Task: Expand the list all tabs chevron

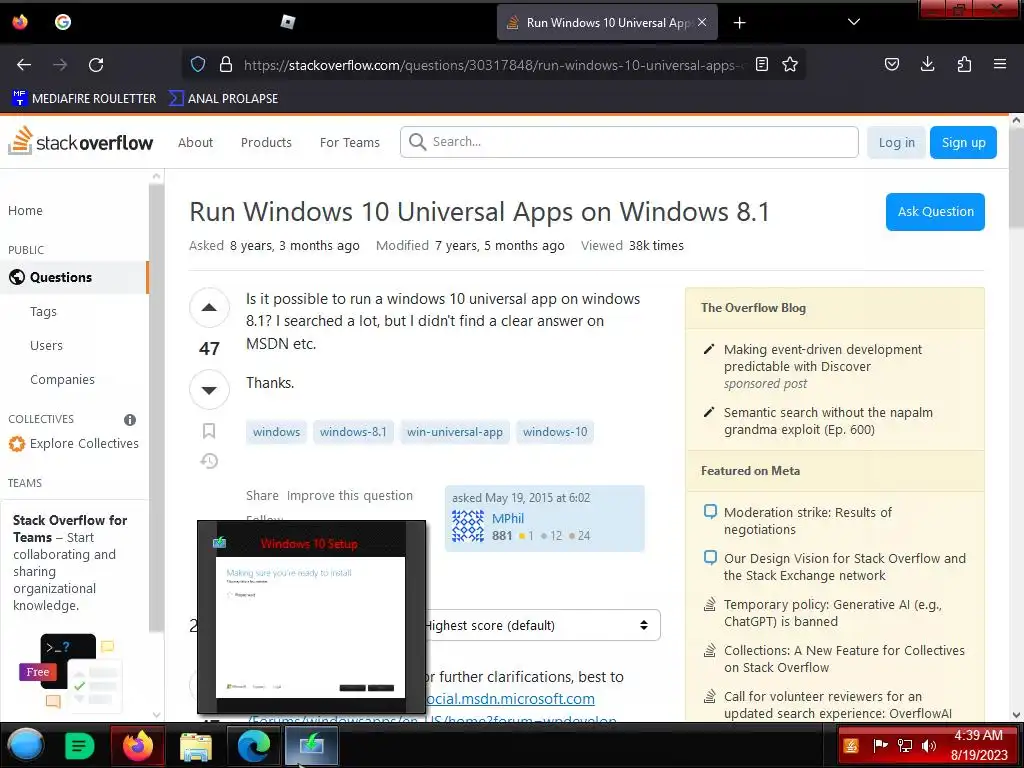Action: point(854,22)
